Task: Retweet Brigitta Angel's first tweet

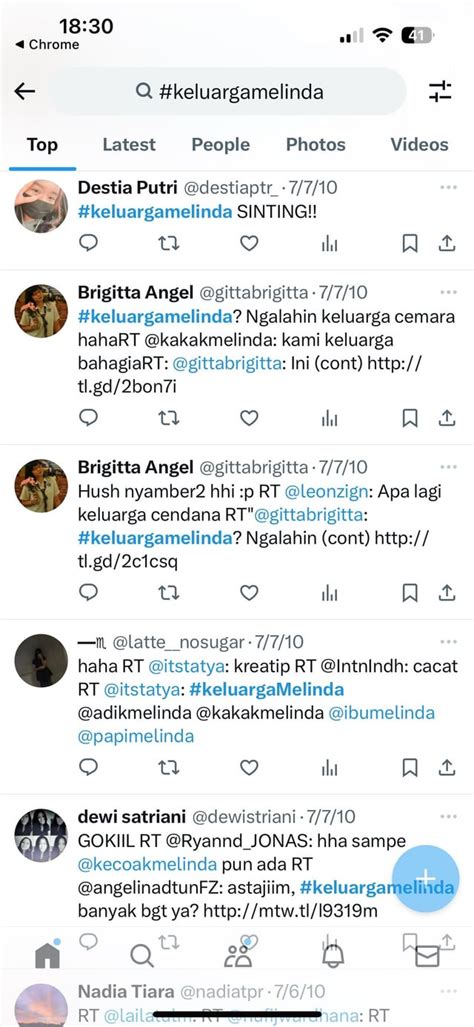Action: (x=169, y=418)
